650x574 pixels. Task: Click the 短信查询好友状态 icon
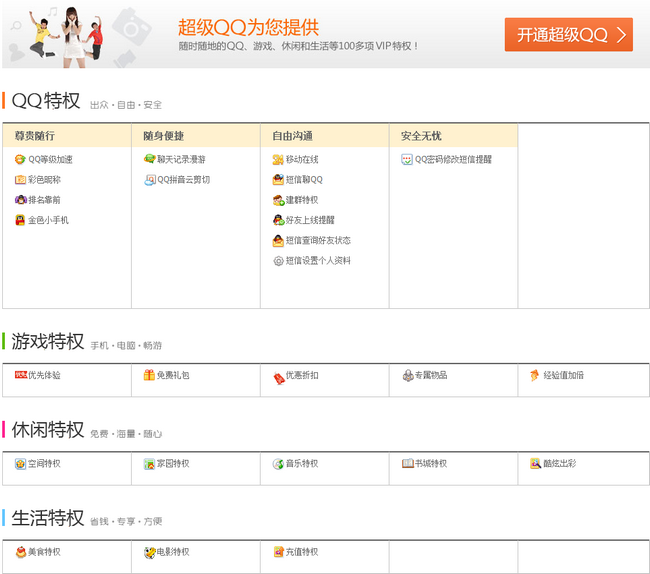click(x=278, y=240)
